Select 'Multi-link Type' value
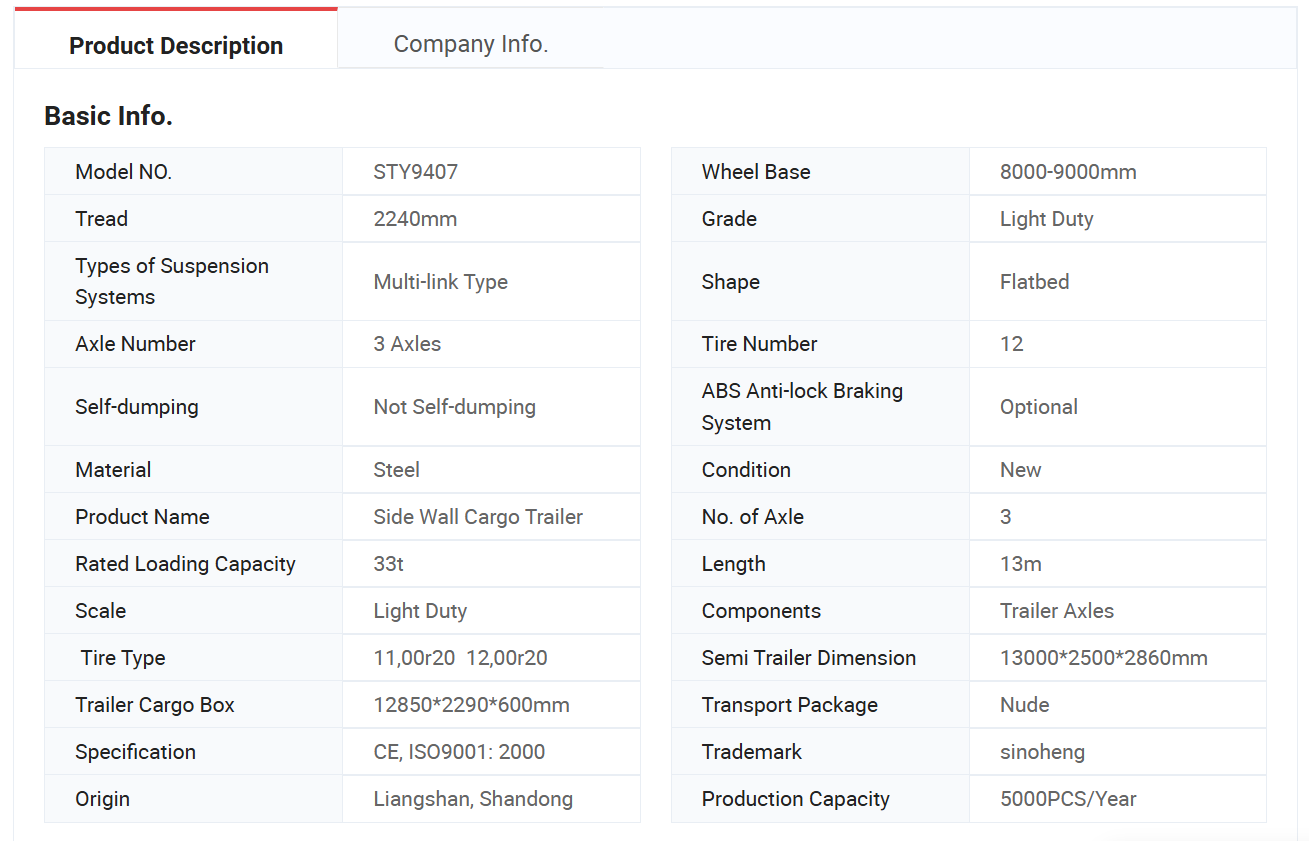1309x841 pixels. pos(441,282)
